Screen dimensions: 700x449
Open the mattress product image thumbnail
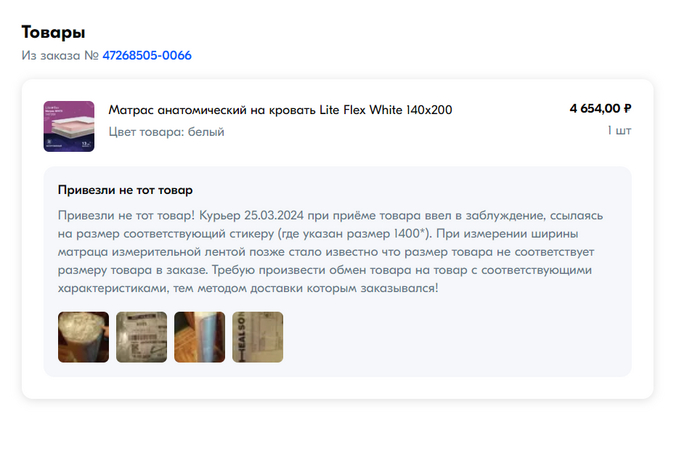pyautogui.click(x=69, y=126)
